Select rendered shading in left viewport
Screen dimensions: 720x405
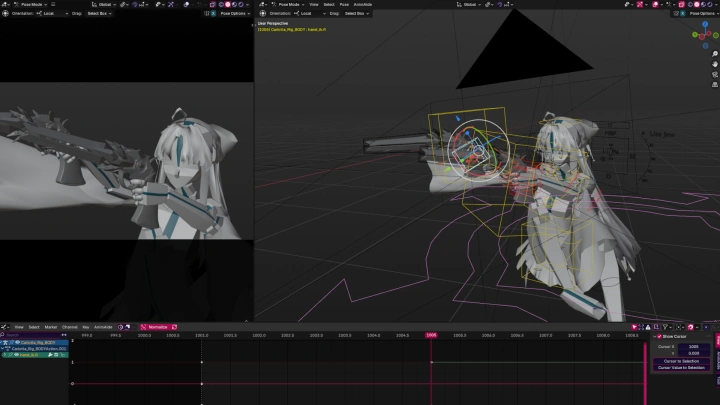pos(241,5)
